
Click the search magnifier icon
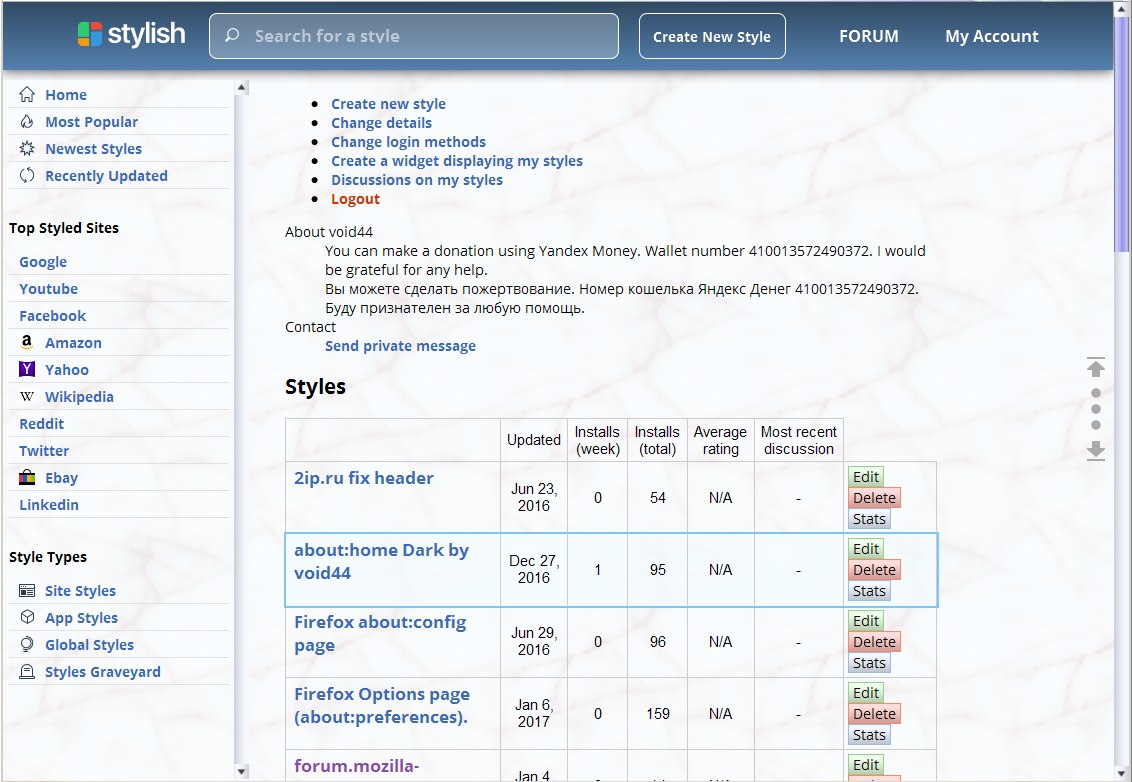[x=232, y=35]
